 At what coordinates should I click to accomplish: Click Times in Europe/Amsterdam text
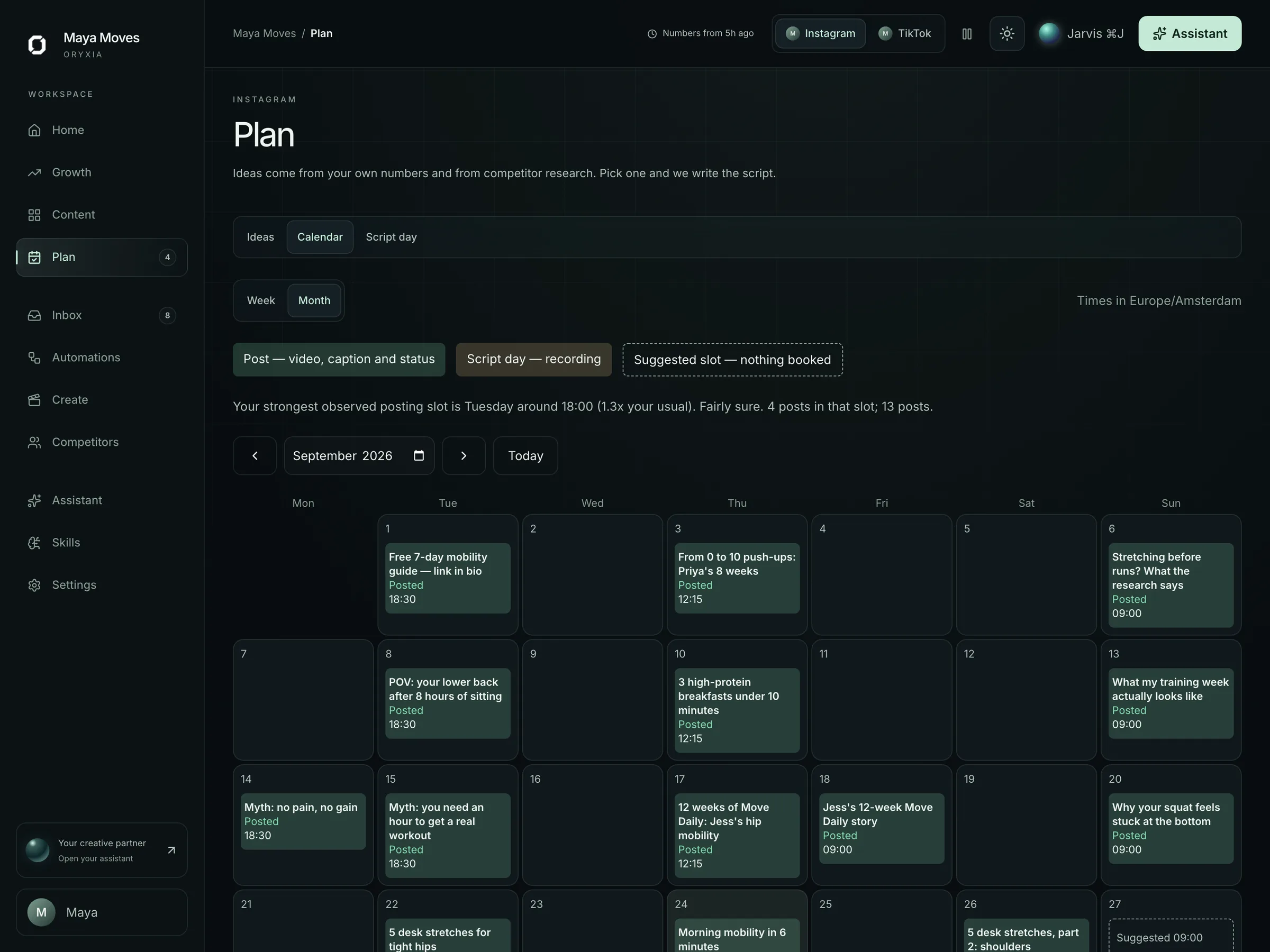tap(1159, 301)
